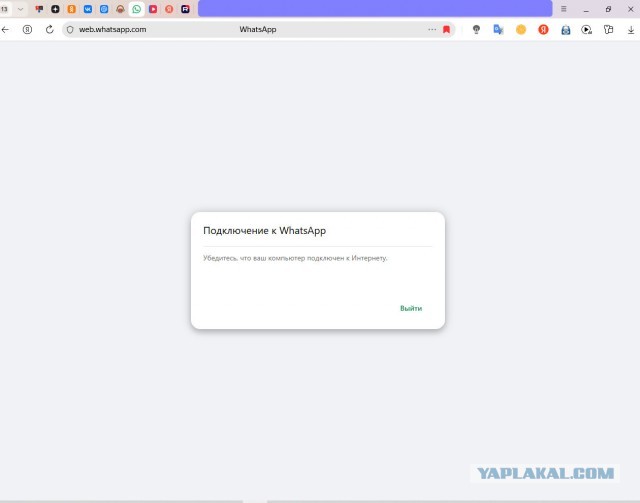
Task: Select the active WhatsApp tab
Action: [137, 9]
